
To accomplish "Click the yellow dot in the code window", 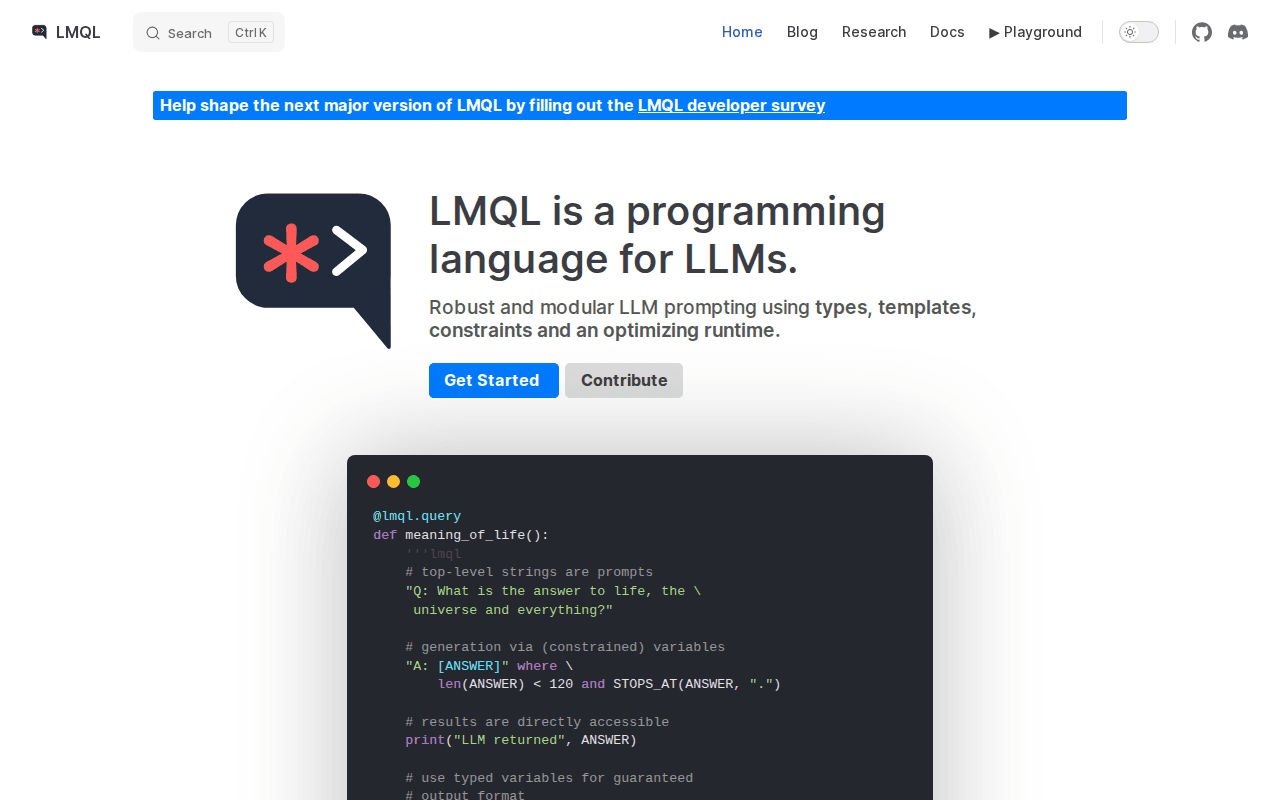I will (394, 481).
